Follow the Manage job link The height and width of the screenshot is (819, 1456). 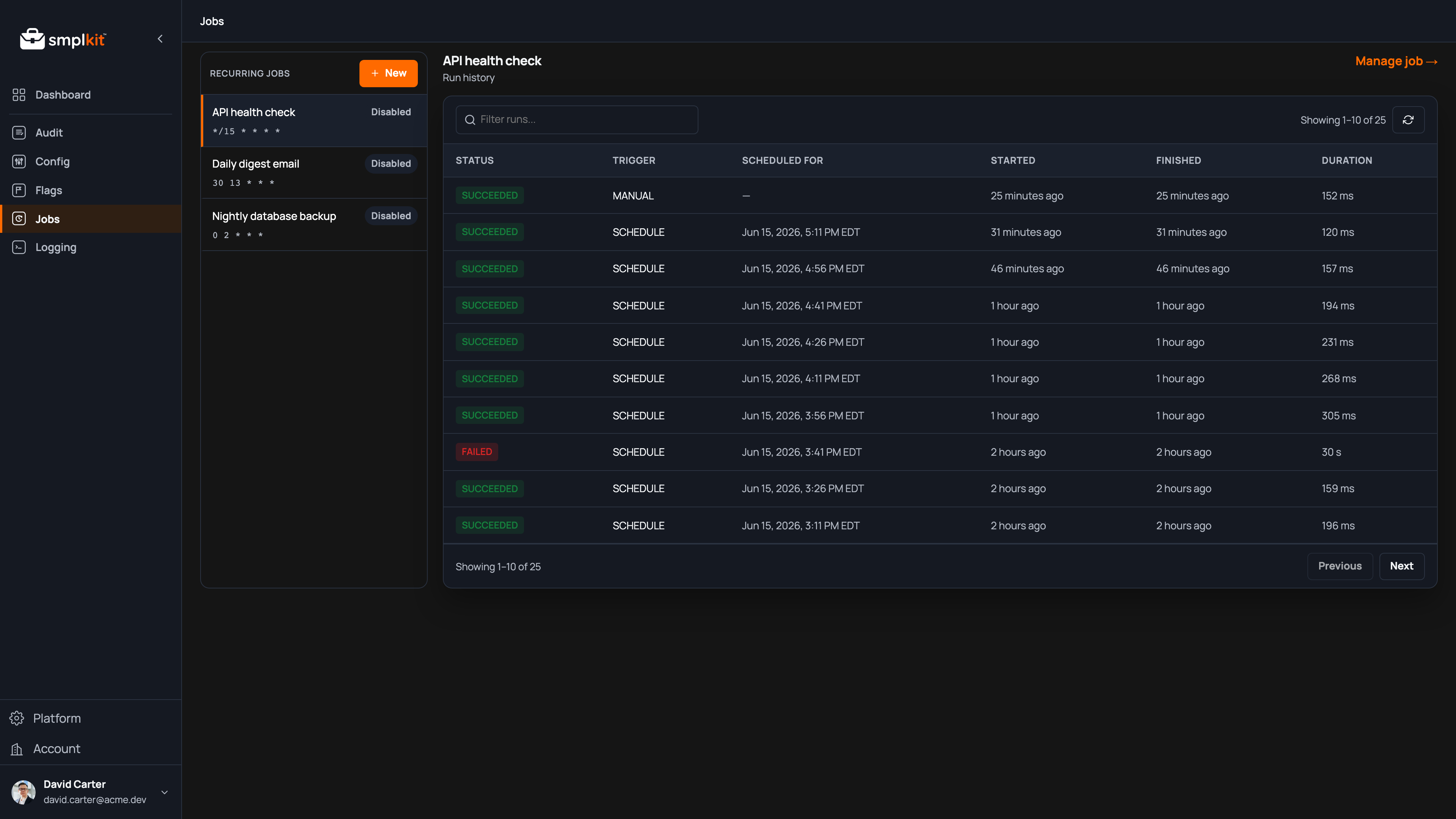click(1396, 61)
